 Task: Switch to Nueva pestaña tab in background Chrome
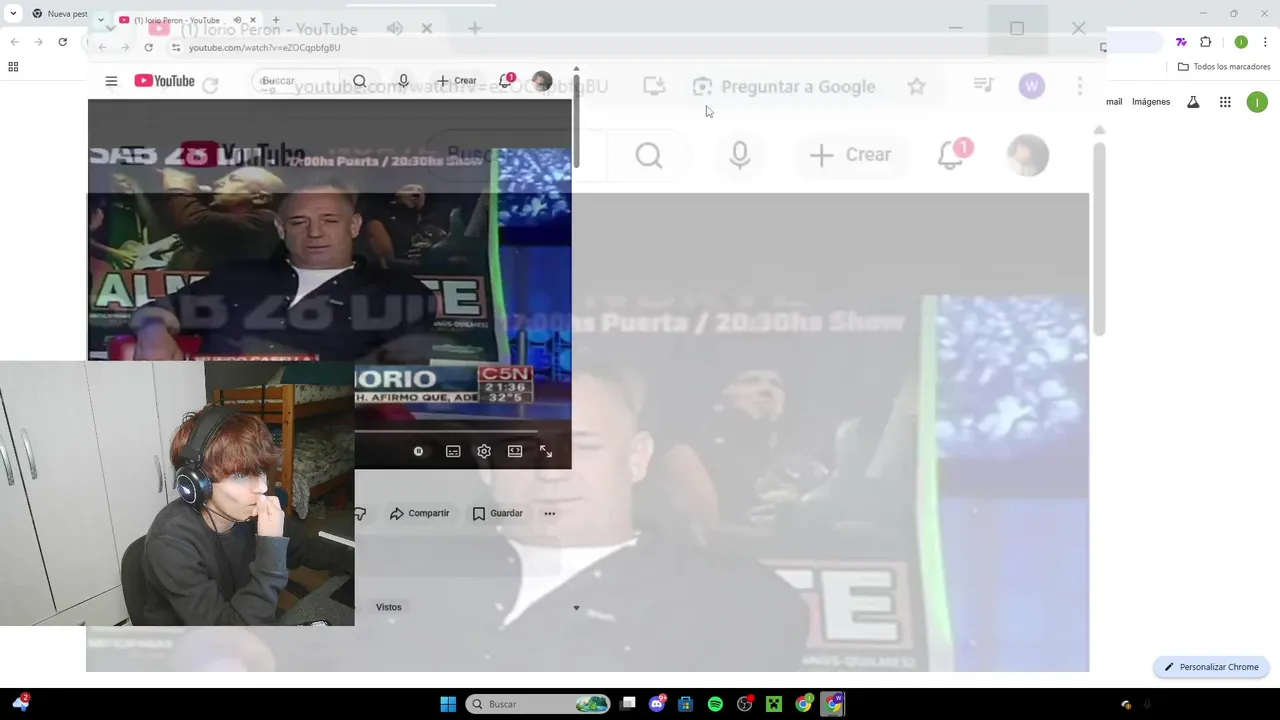[58, 14]
